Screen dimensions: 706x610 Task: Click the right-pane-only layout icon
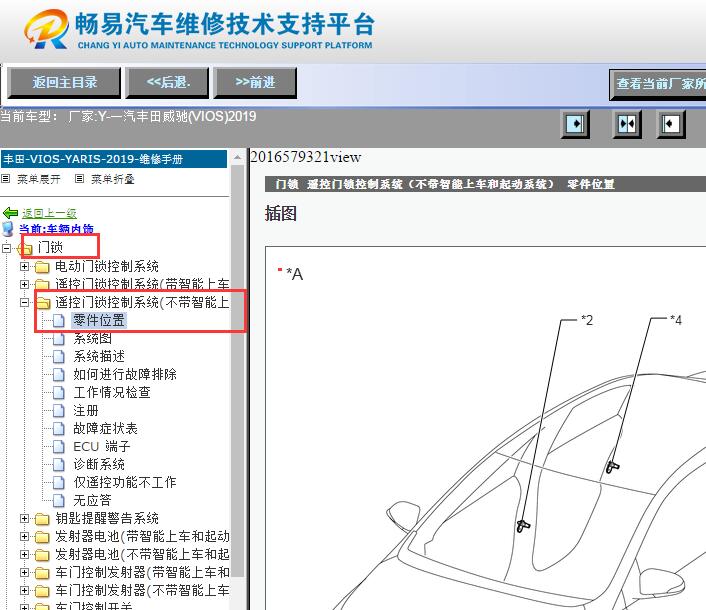671,124
